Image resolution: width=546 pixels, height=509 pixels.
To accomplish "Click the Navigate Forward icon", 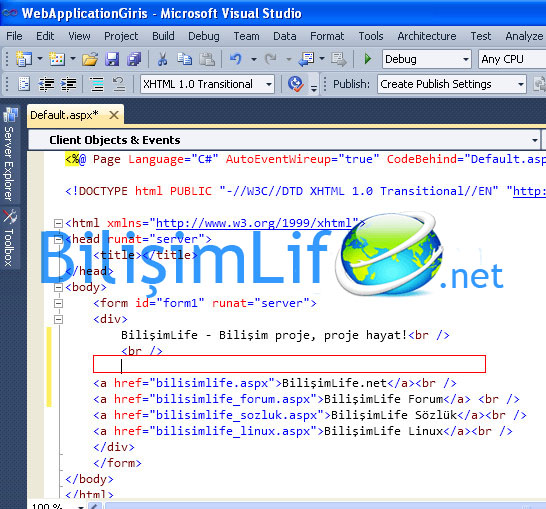I will pos(338,59).
